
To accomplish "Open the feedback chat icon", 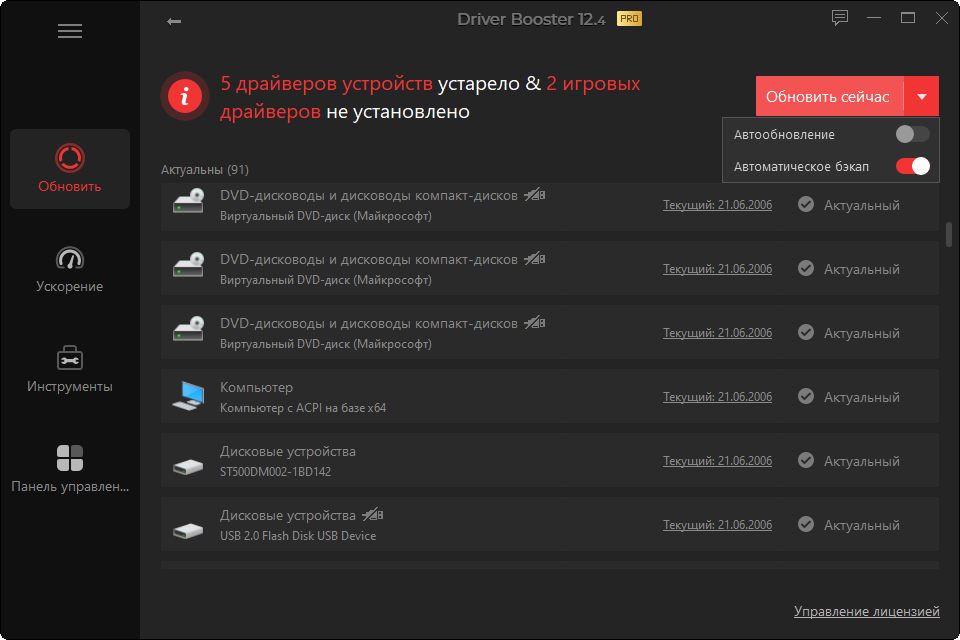I will 839,18.
